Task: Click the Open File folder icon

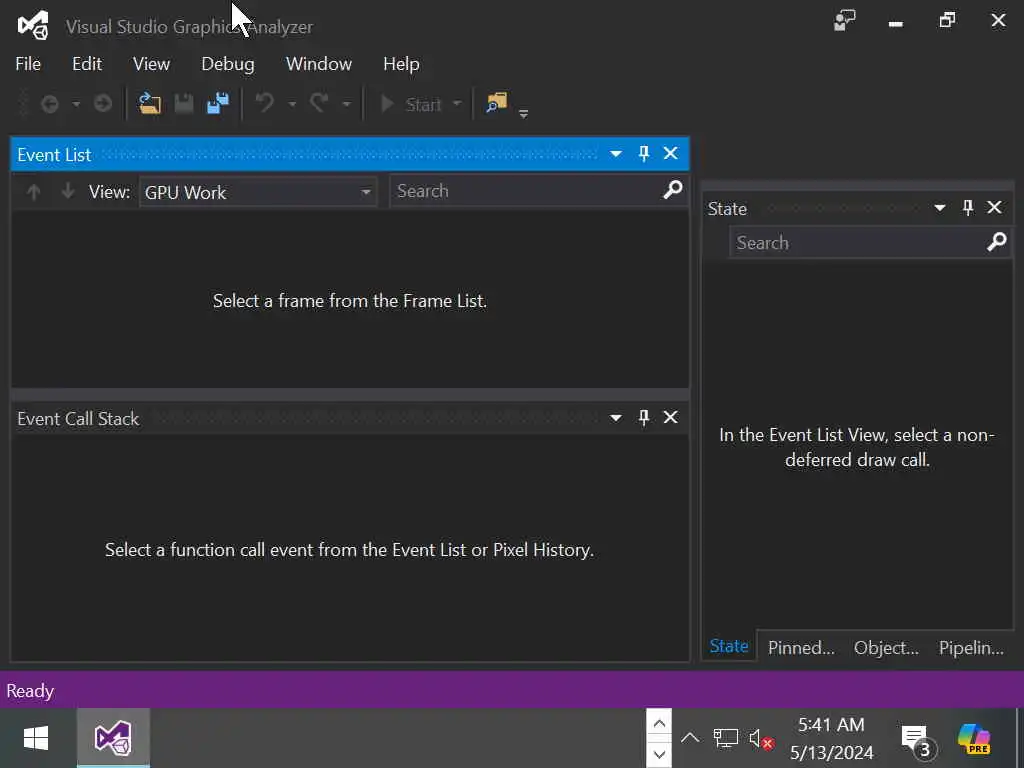Action: [150, 103]
